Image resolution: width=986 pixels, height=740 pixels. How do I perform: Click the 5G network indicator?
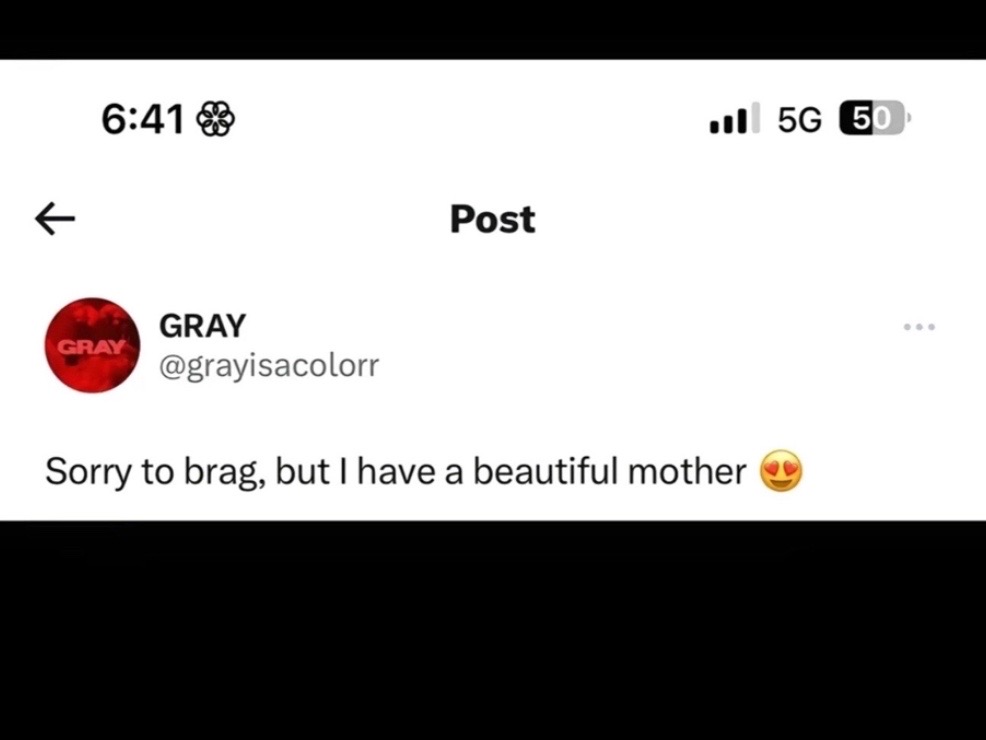pos(798,120)
